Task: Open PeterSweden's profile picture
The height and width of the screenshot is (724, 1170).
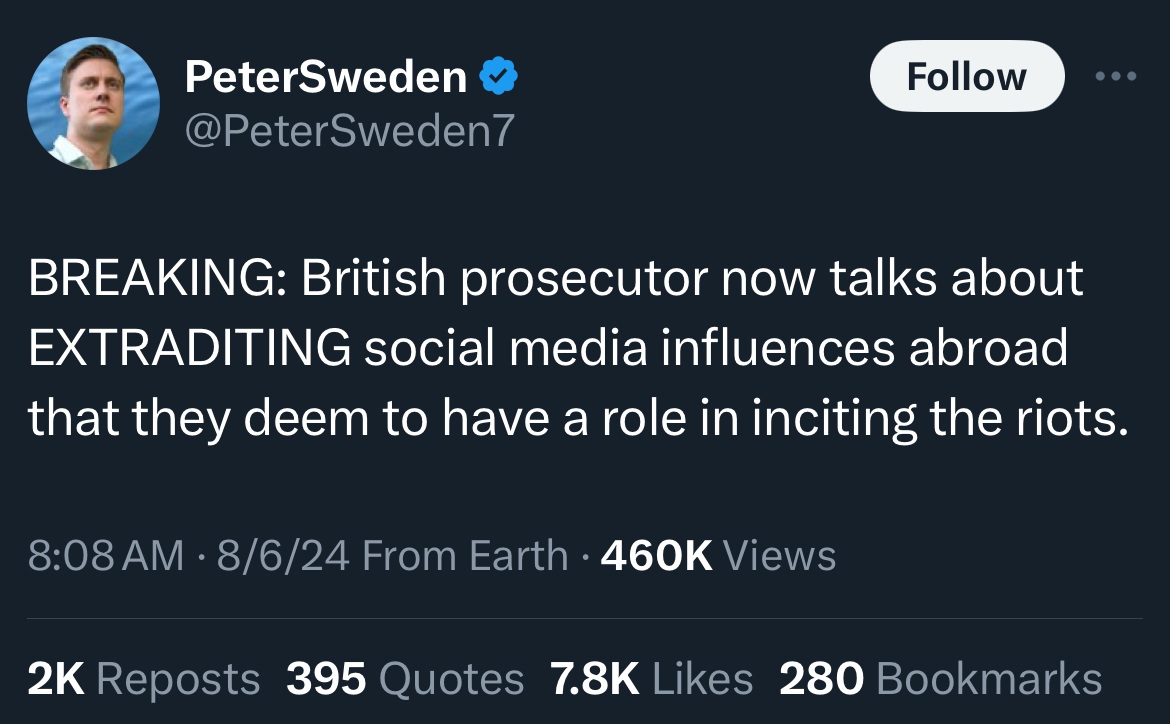Action: coord(93,103)
